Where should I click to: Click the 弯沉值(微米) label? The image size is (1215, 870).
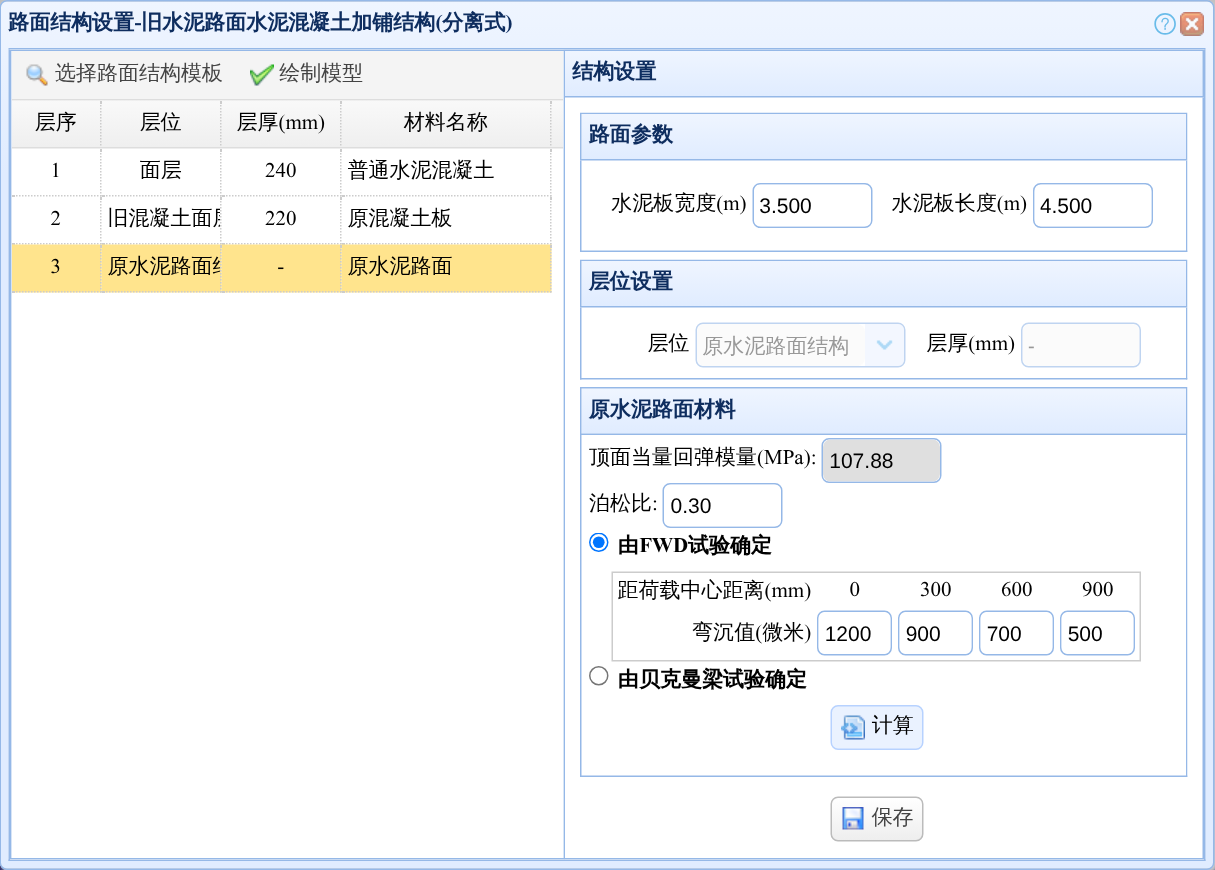(x=752, y=633)
